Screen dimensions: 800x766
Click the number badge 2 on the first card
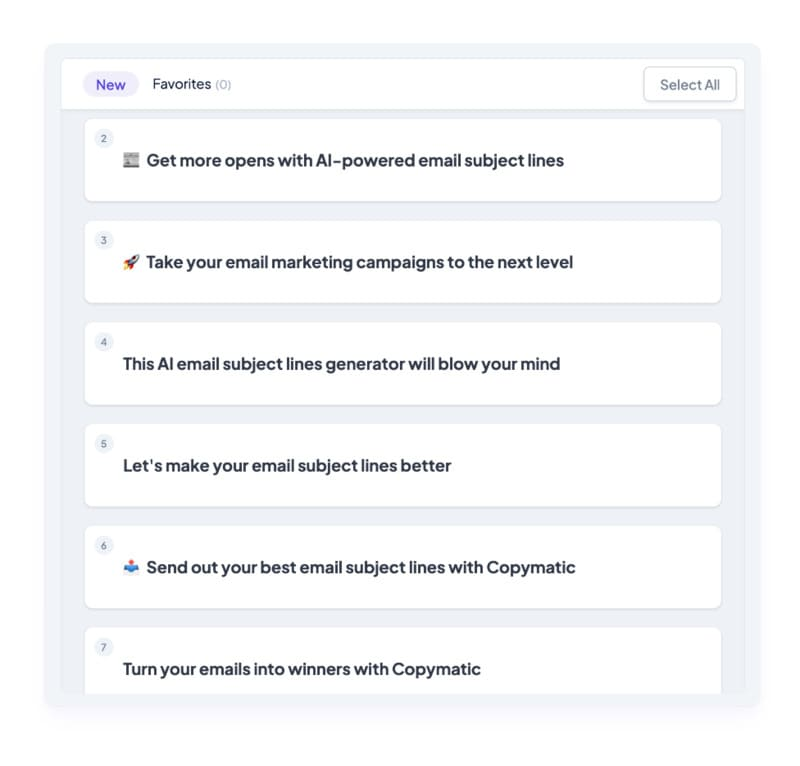pos(104,138)
